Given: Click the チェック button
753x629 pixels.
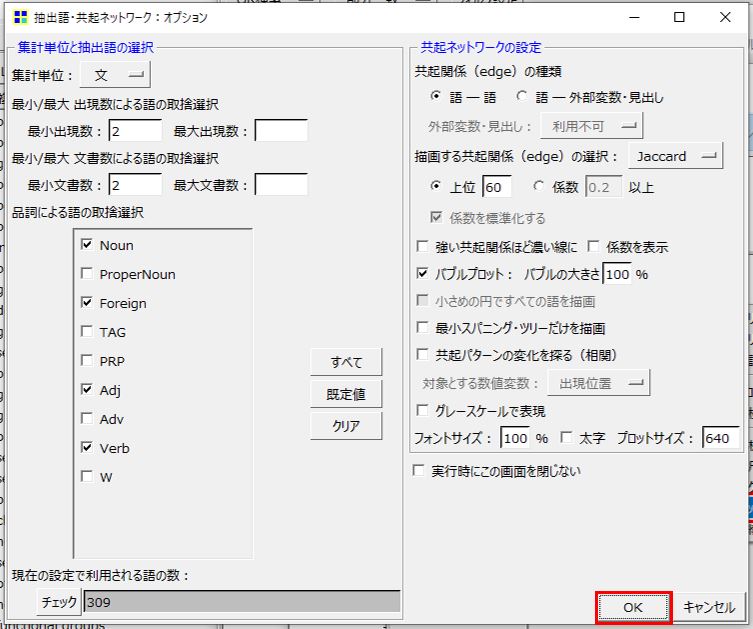Looking at the screenshot, I should 59,602.
